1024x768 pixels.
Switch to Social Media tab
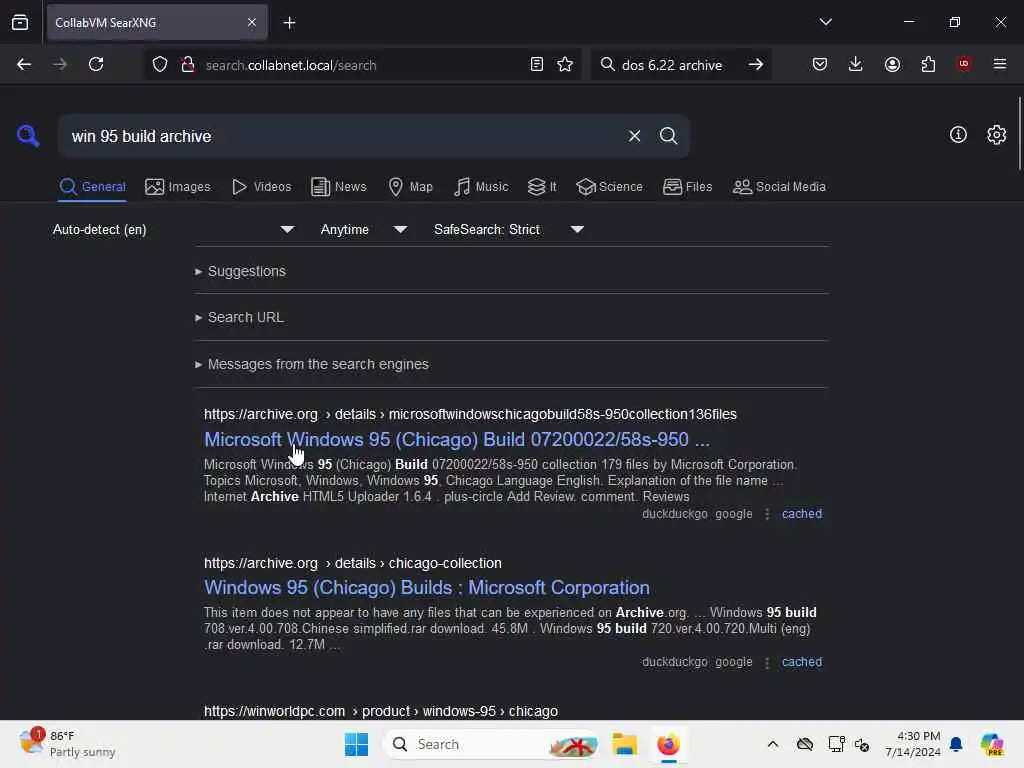pos(779,187)
